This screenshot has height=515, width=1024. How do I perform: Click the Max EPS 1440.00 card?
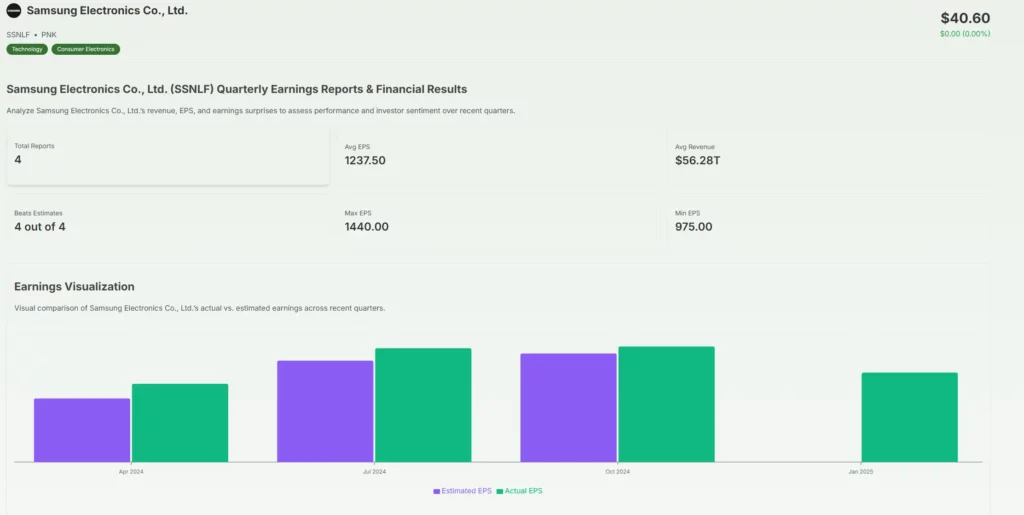pos(498,221)
